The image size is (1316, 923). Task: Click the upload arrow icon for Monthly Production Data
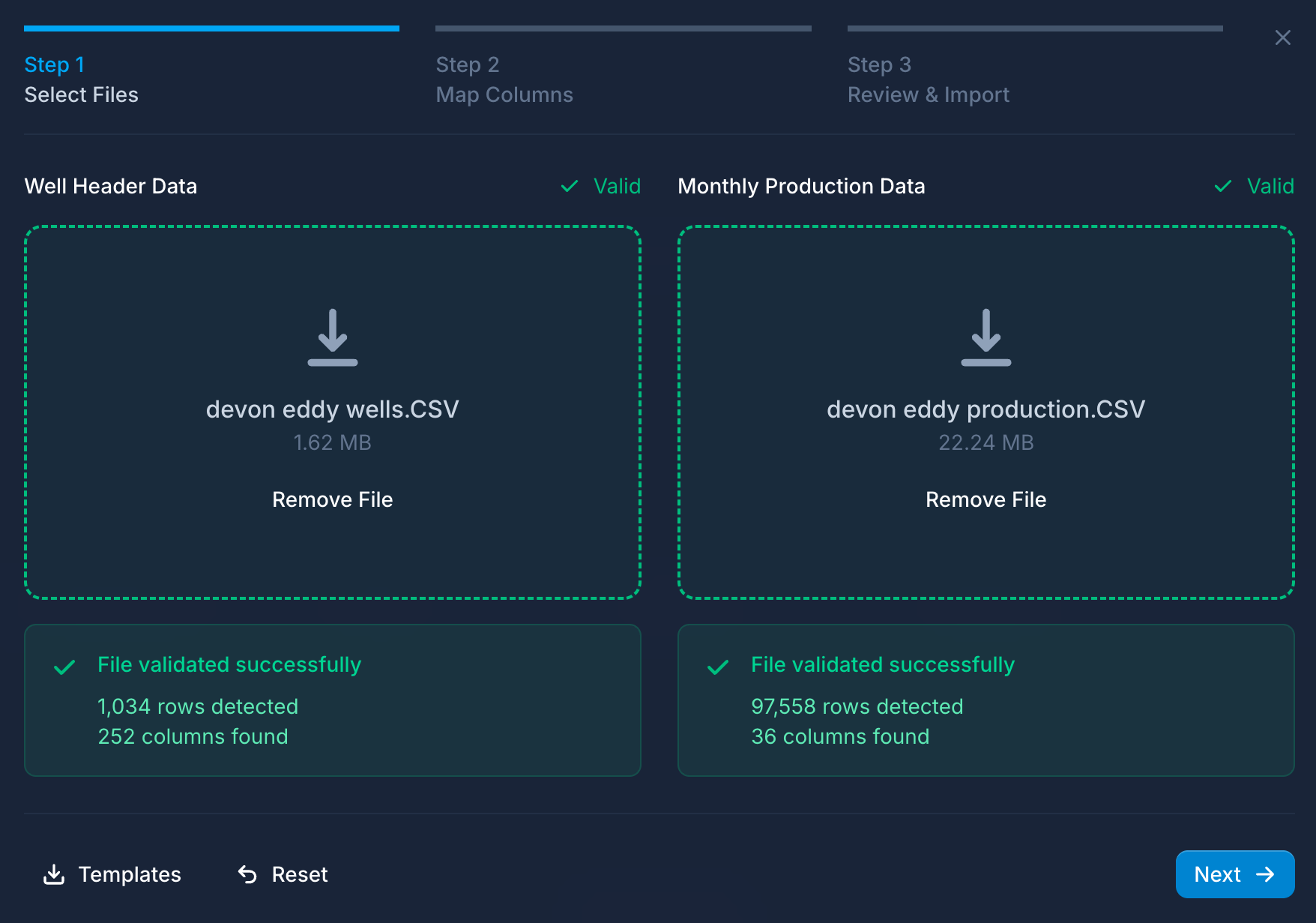pyautogui.click(x=986, y=337)
